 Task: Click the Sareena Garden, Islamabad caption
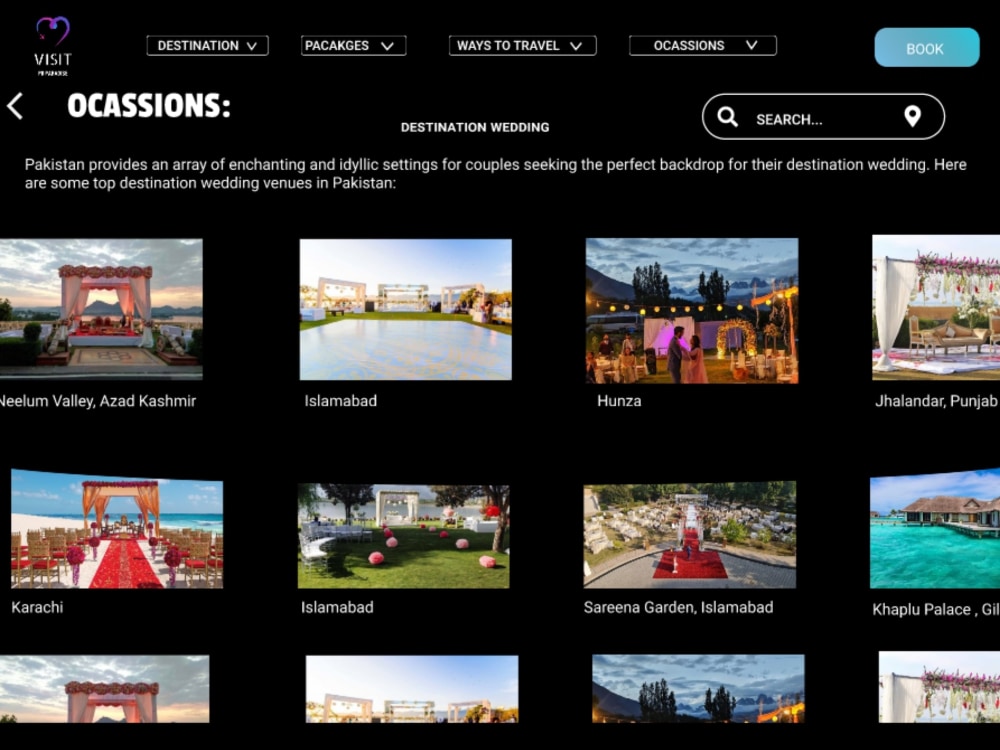679,607
